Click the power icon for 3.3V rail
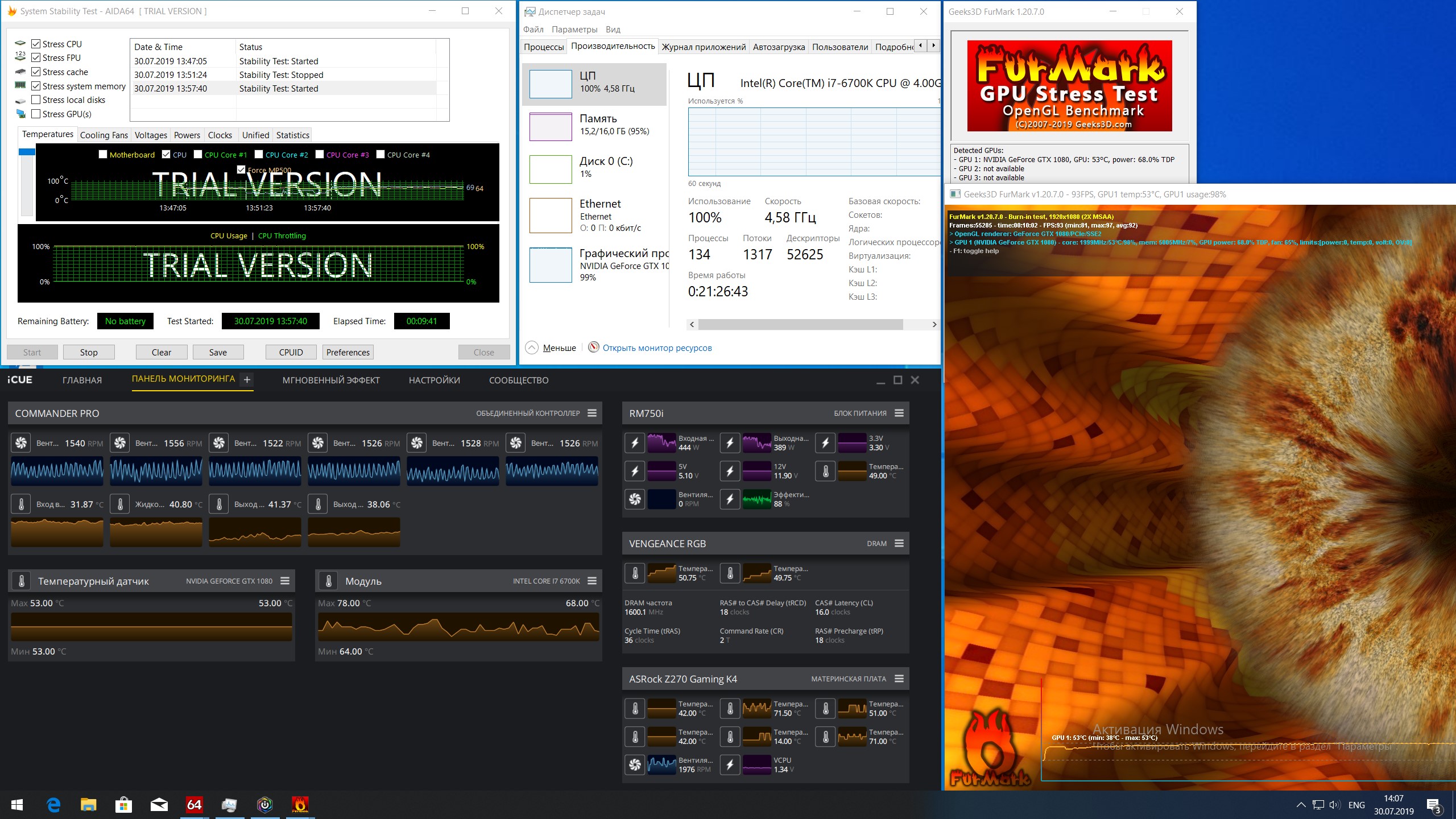 [x=826, y=442]
